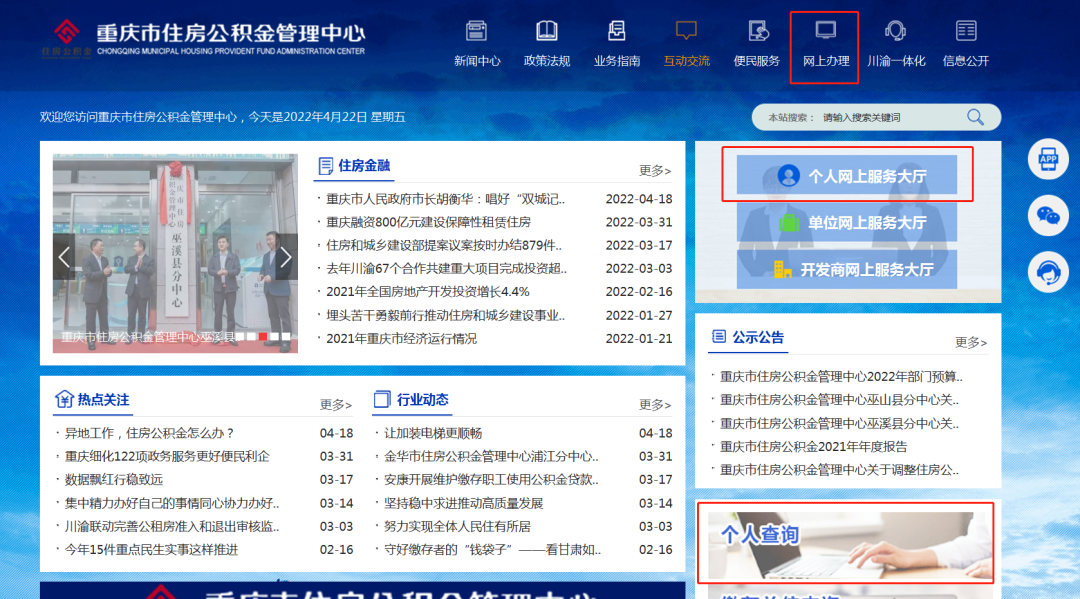Open the 异地工作，住房公积金怎么办？ article
Screen dimensions: 1080x599
pyautogui.click(x=150, y=433)
